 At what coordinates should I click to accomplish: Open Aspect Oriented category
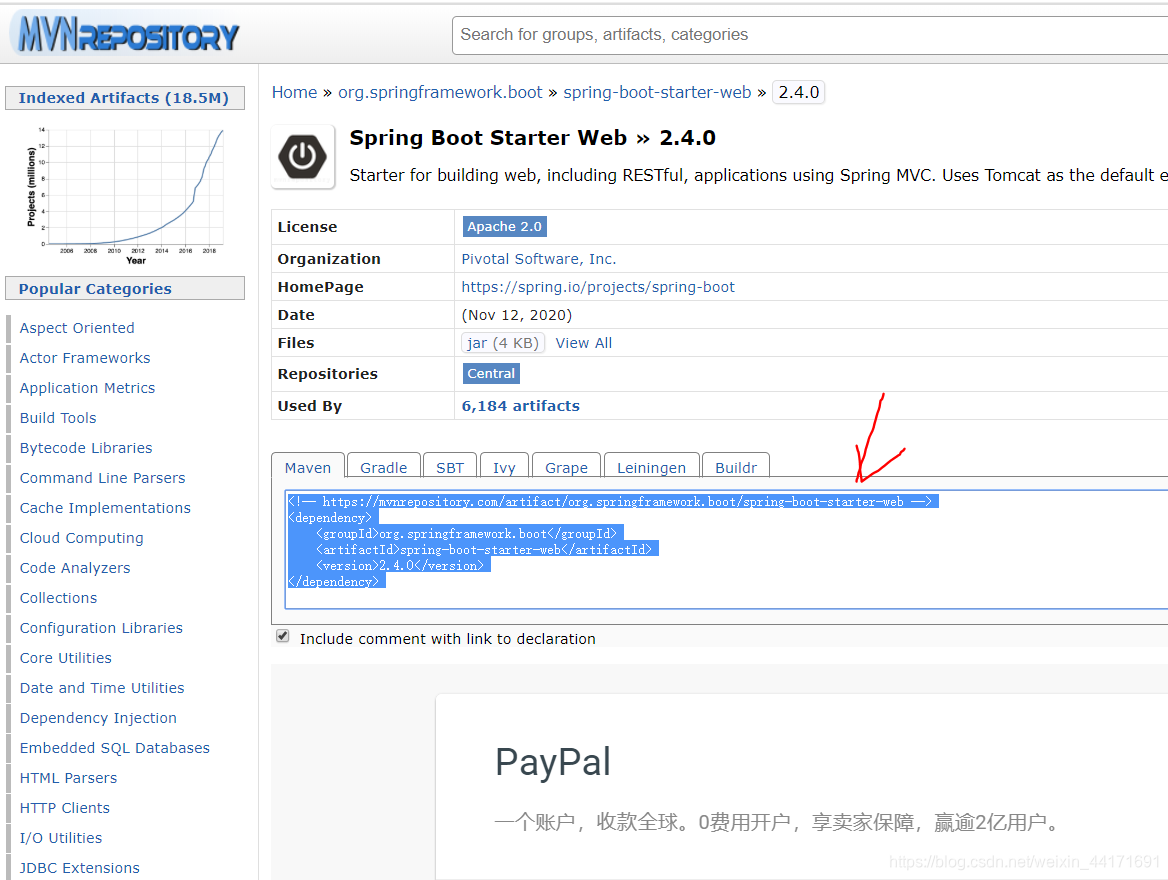[77, 328]
